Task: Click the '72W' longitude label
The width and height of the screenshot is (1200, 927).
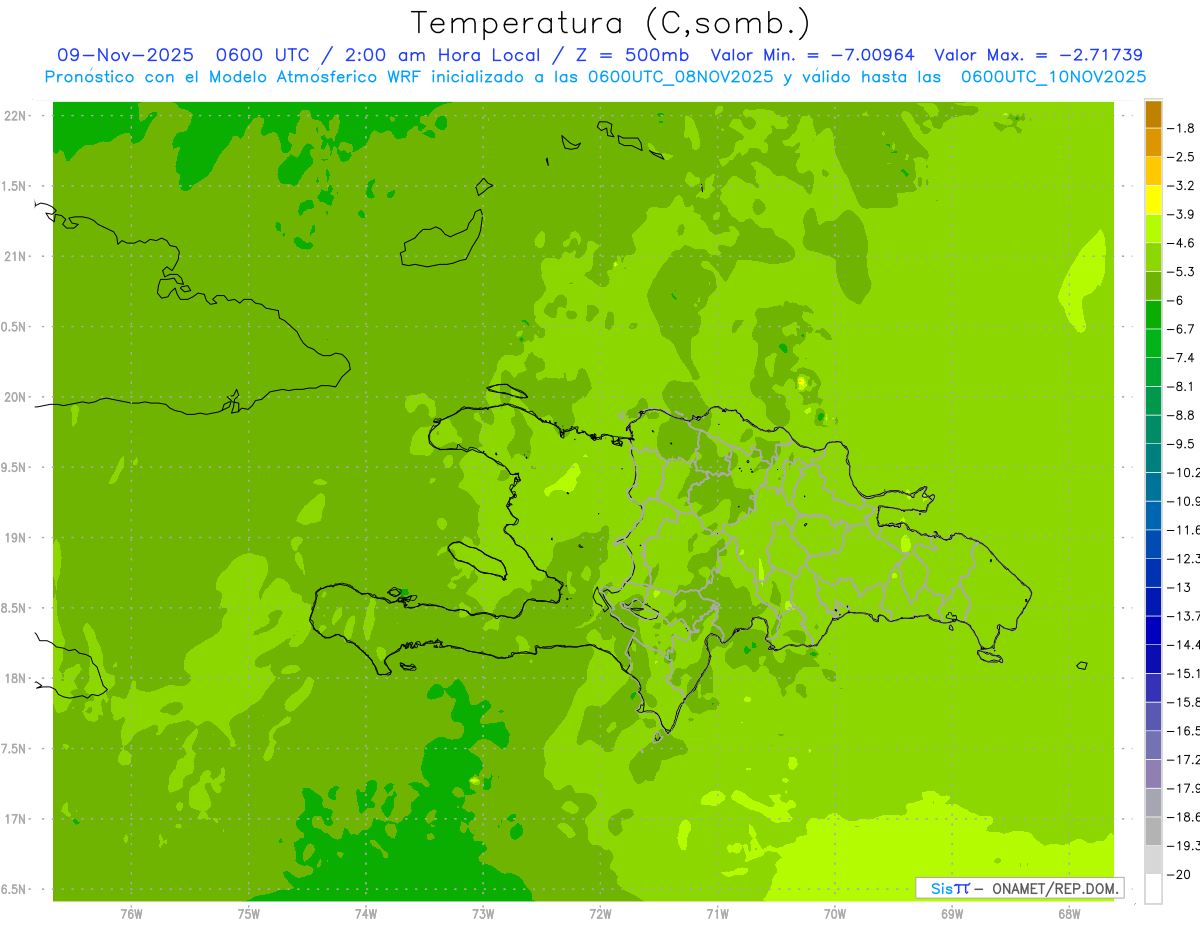Action: click(x=600, y=914)
